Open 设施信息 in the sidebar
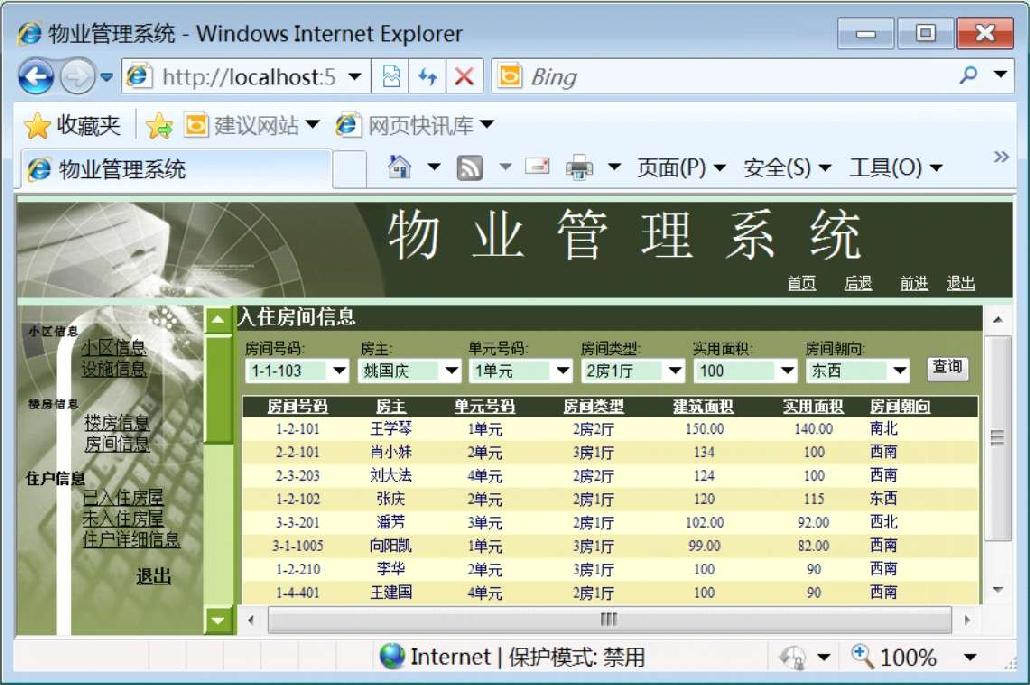Viewport: 1030px width, 685px height. click(114, 369)
